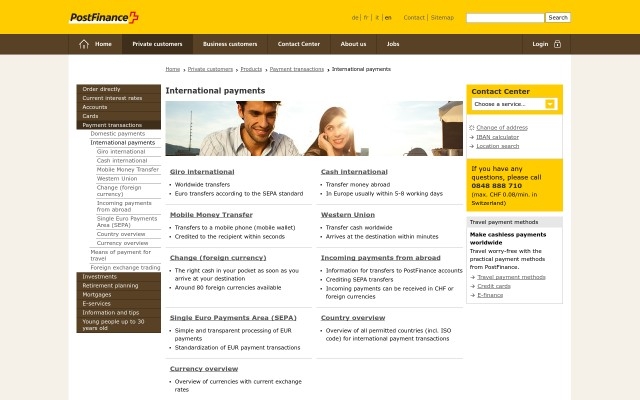The width and height of the screenshot is (640, 400).
Task: Click the arrow icon beside IBAN calculator
Action: [472, 137]
